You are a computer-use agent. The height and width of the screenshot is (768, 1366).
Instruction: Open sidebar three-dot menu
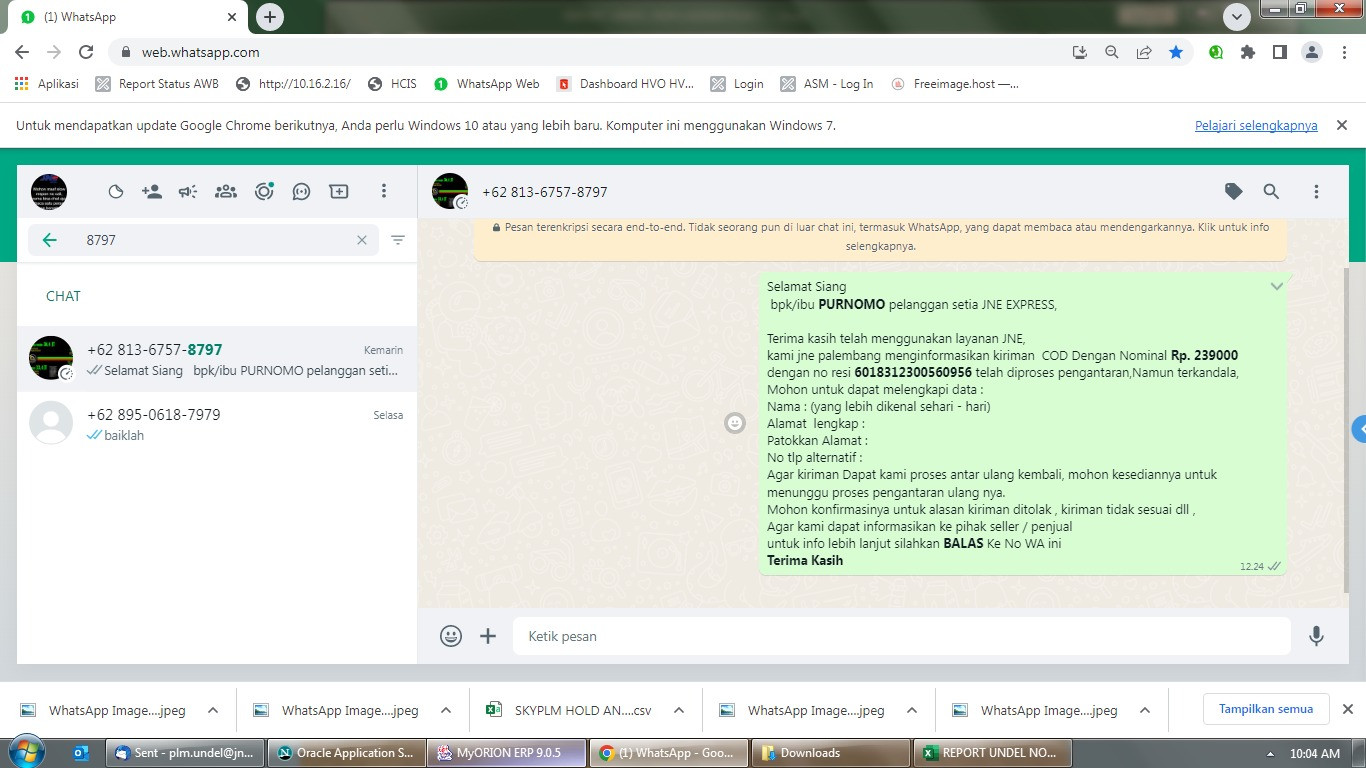pyautogui.click(x=383, y=191)
